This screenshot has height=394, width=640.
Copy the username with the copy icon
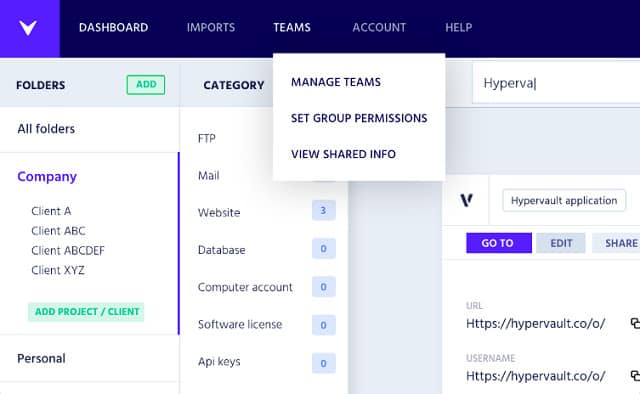(635, 376)
